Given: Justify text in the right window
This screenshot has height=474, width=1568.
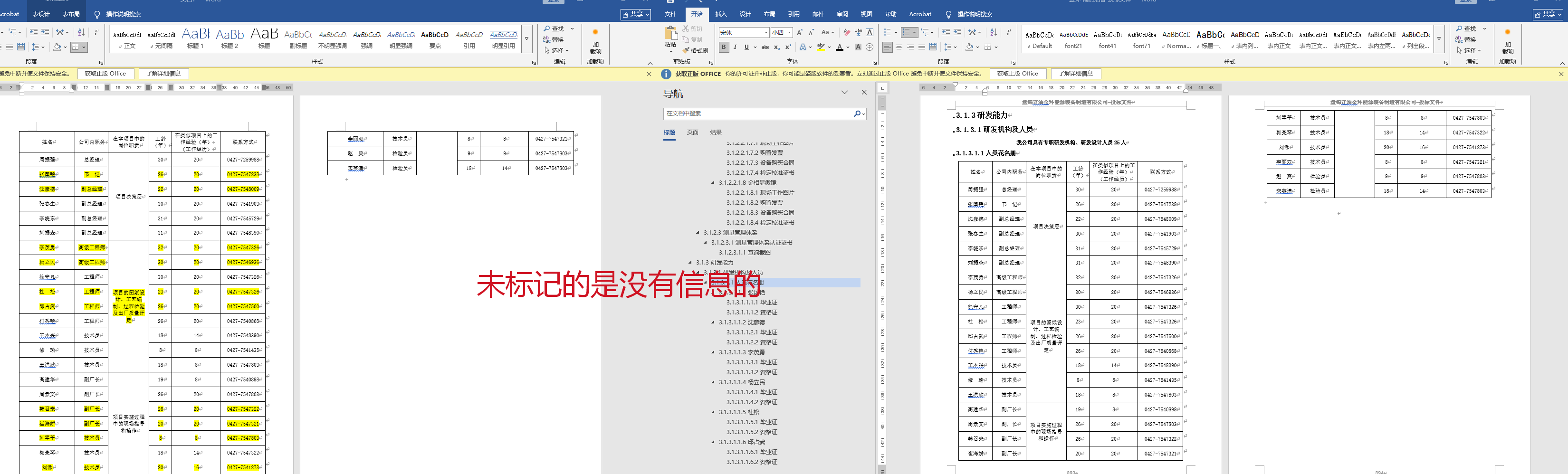Looking at the screenshot, I should pyautogui.click(x=922, y=47).
